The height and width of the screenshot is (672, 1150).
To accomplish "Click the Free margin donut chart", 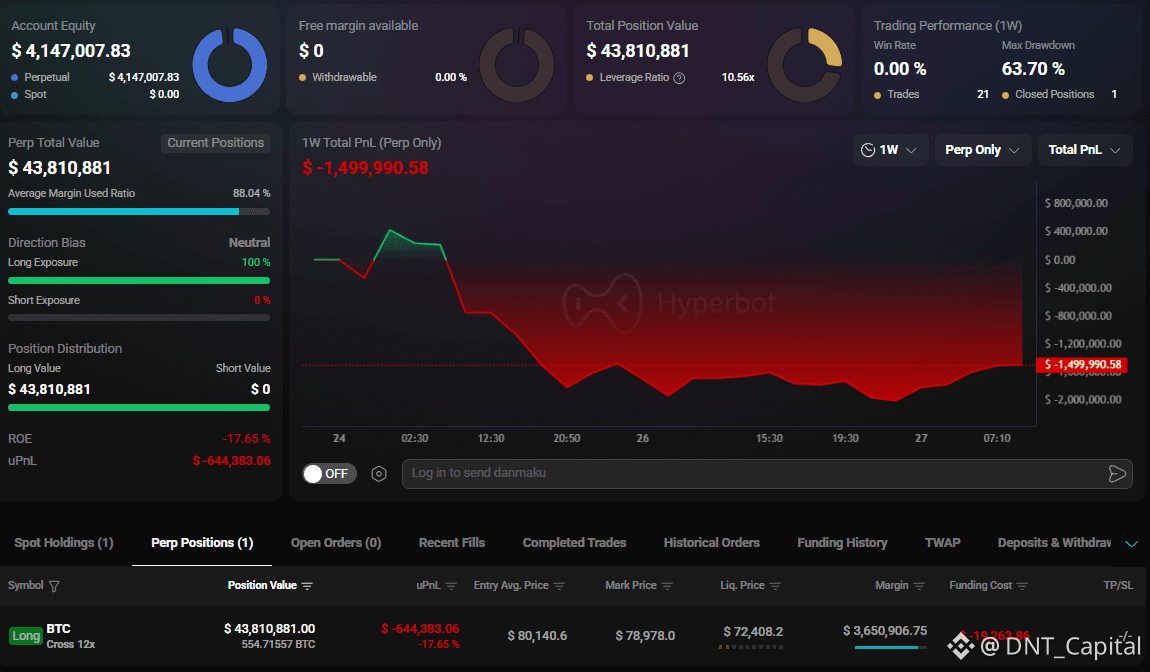I will 517,65.
